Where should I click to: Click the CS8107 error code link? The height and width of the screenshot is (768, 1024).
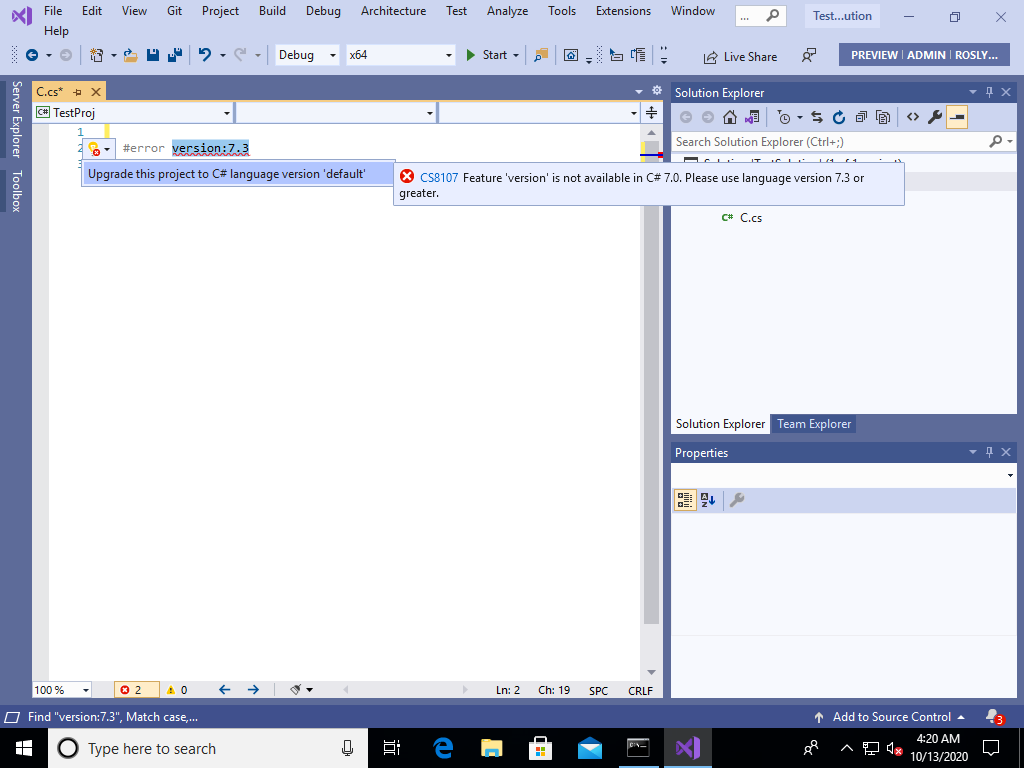(439, 178)
